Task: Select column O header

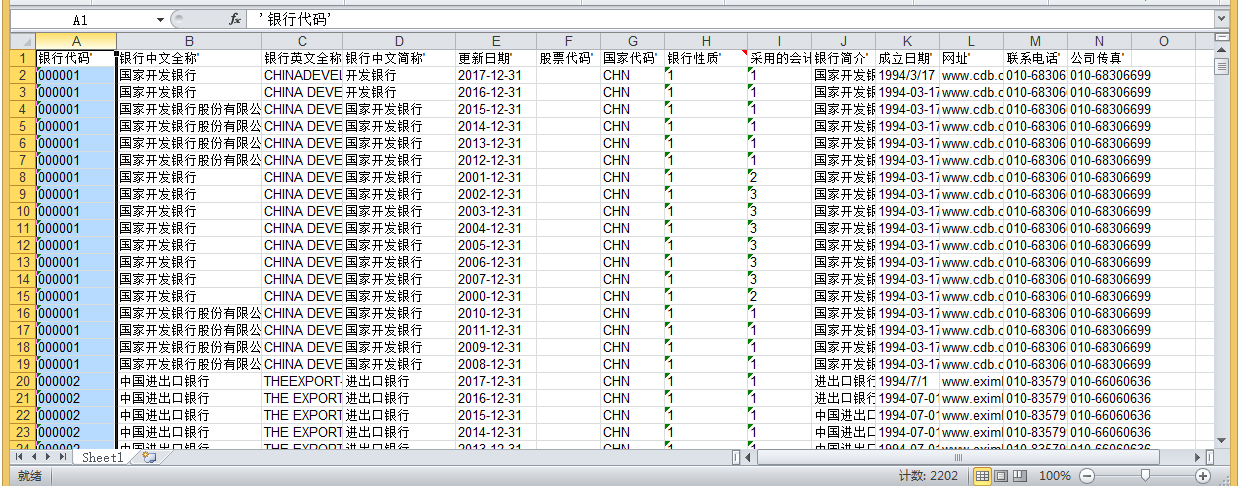Action: tap(1163, 41)
